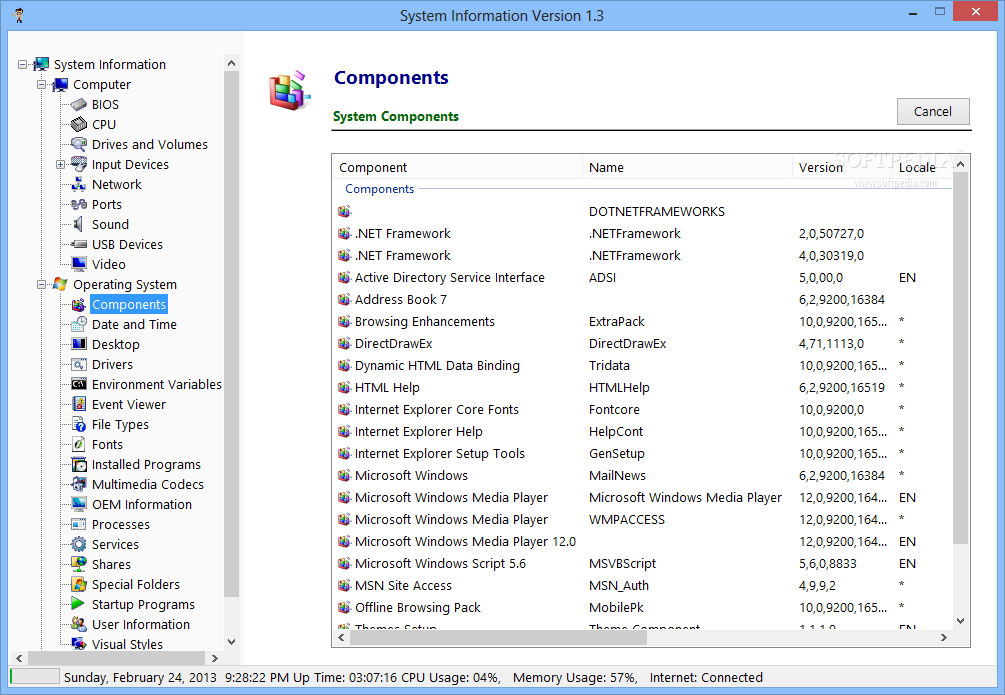This screenshot has width=1005, height=695.
Task: Sort by Version column header
Action: (x=842, y=167)
